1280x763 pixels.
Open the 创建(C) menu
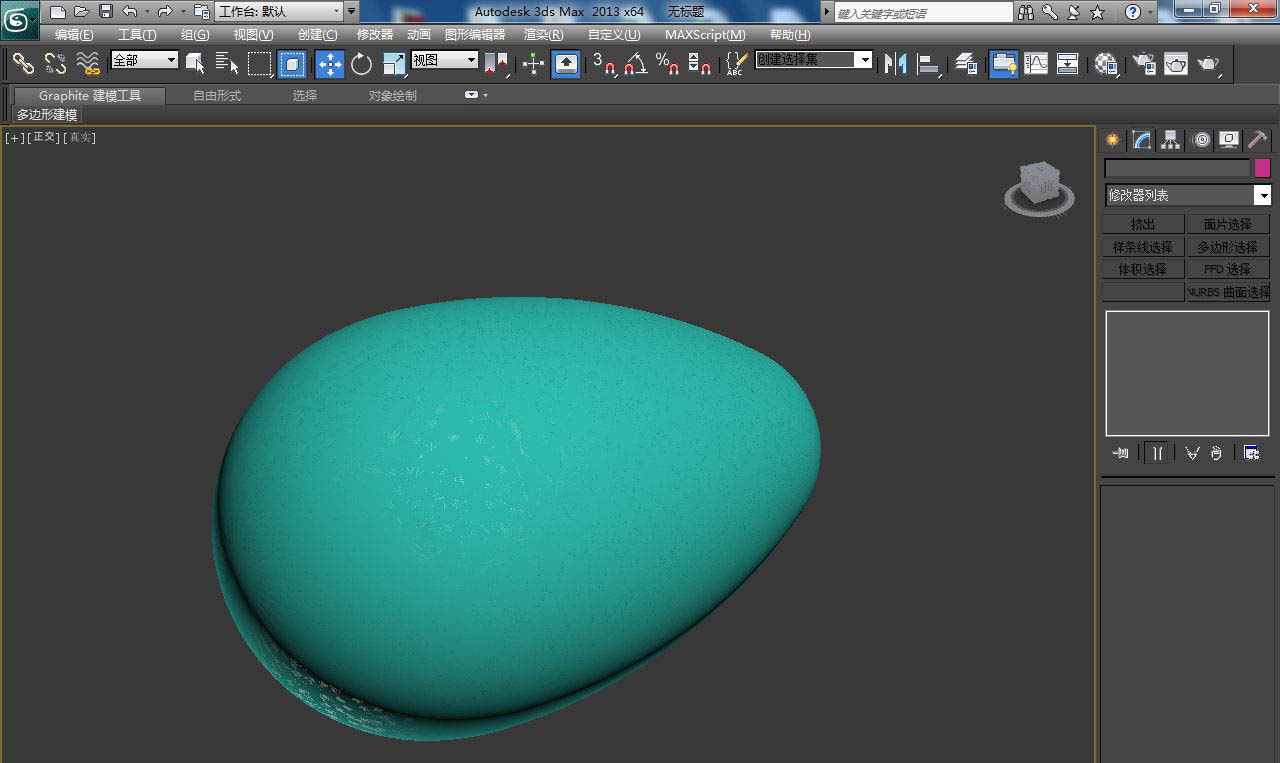tap(318, 35)
